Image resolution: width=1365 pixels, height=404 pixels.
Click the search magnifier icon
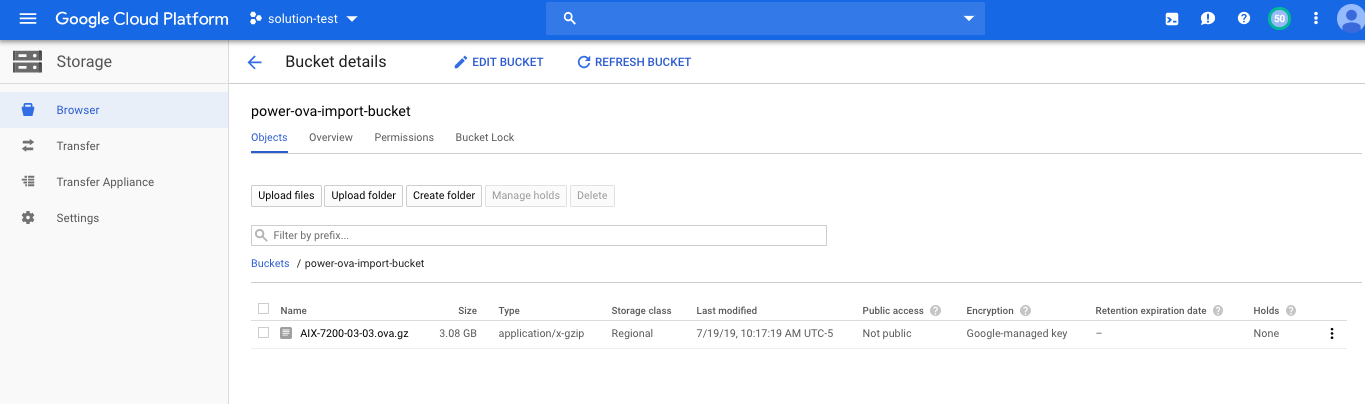click(x=569, y=19)
